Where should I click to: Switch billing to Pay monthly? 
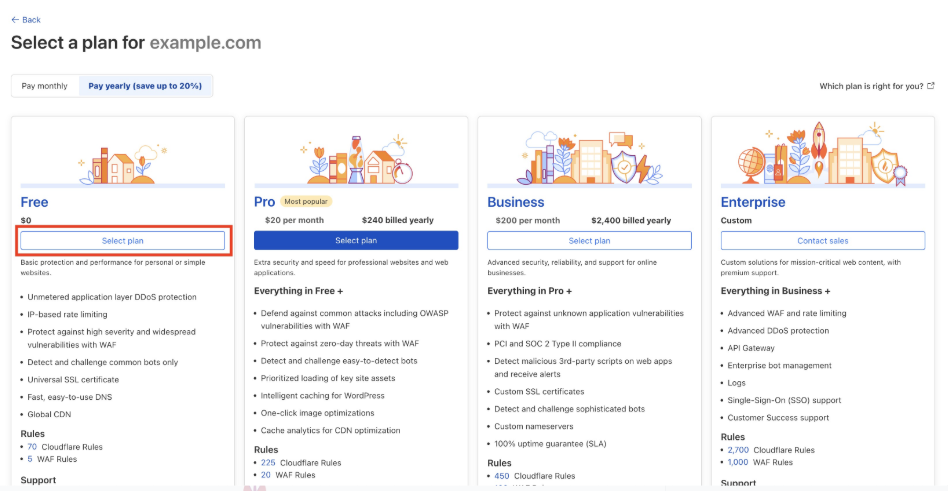coord(45,86)
